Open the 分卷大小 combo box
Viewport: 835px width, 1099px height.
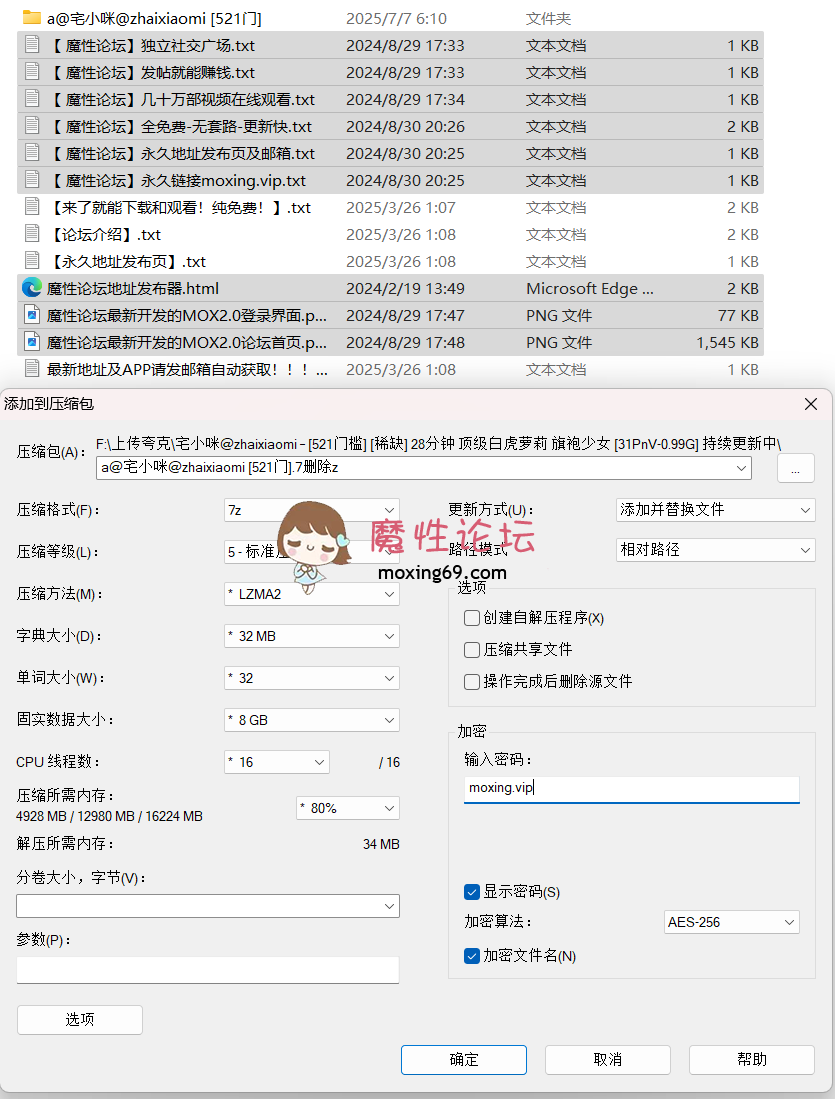(x=208, y=906)
